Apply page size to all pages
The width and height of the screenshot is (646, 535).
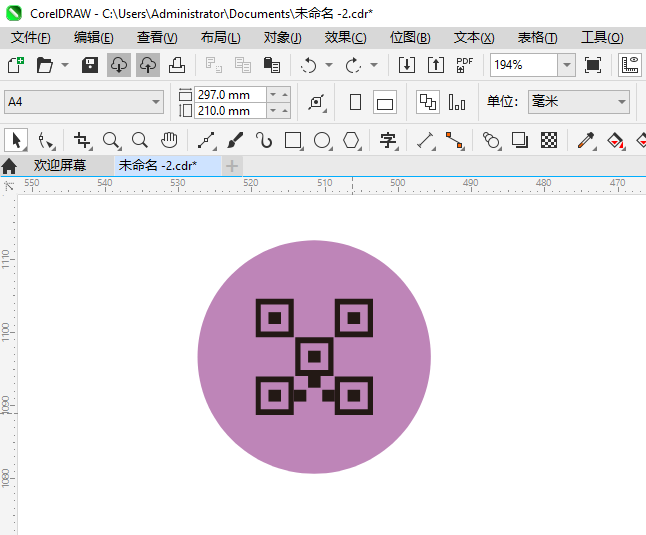tap(428, 102)
